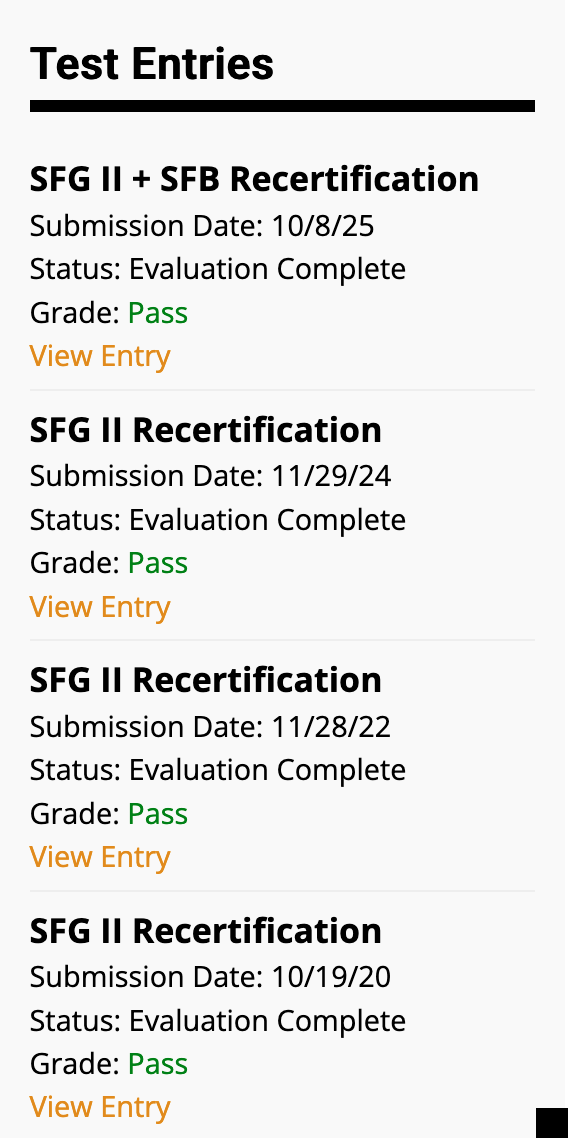The height and width of the screenshot is (1138, 568).
Task: Click the Submission Date 11/28/22 text
Action: (x=210, y=727)
